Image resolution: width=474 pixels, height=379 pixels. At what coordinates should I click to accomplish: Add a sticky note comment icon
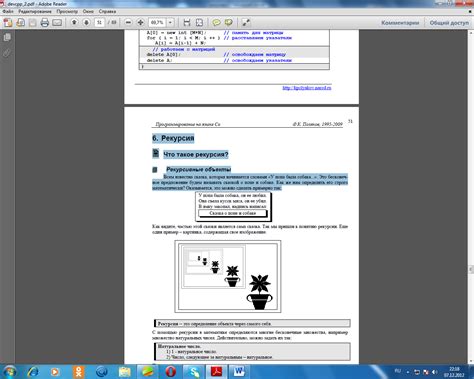(x=216, y=23)
